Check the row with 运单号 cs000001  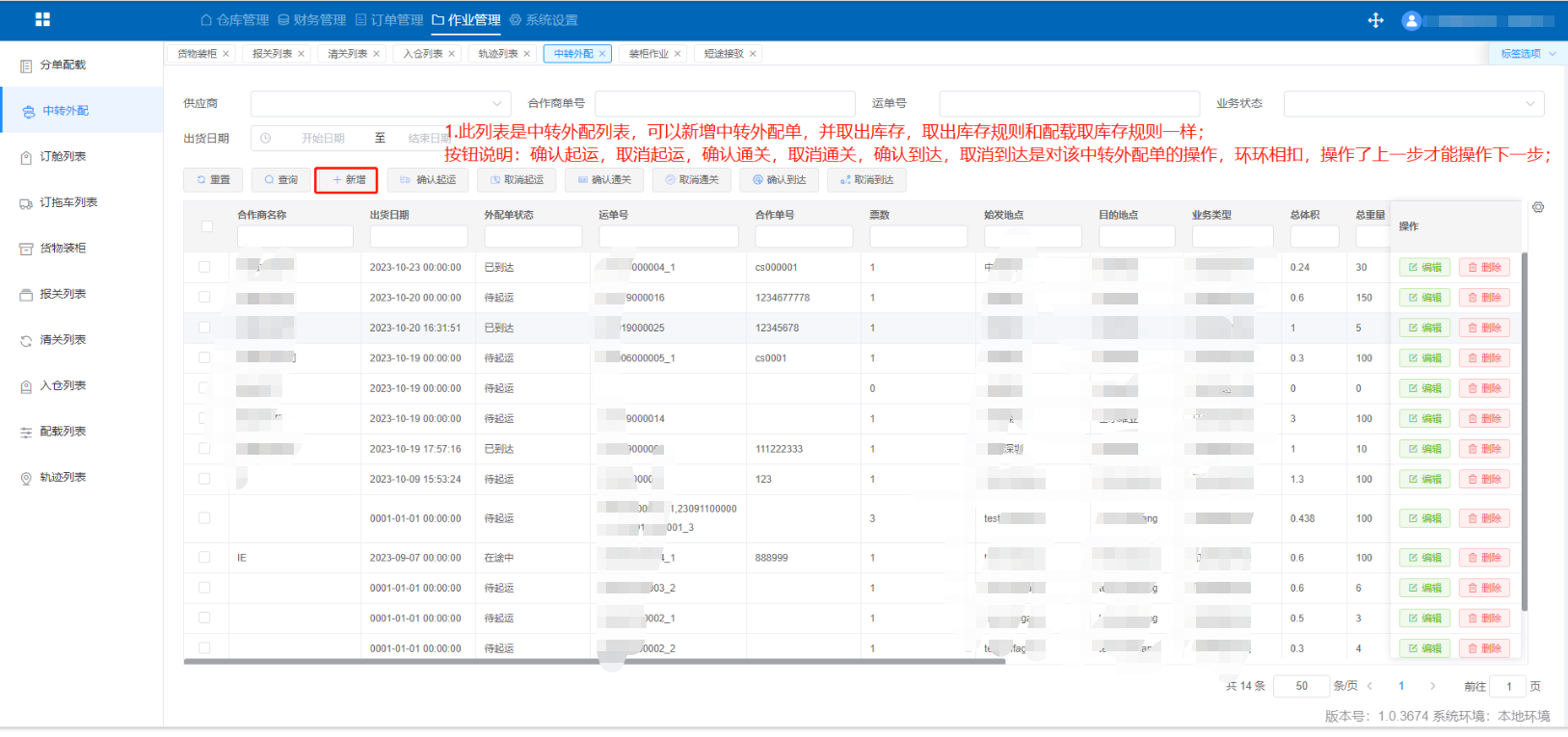[204, 267]
